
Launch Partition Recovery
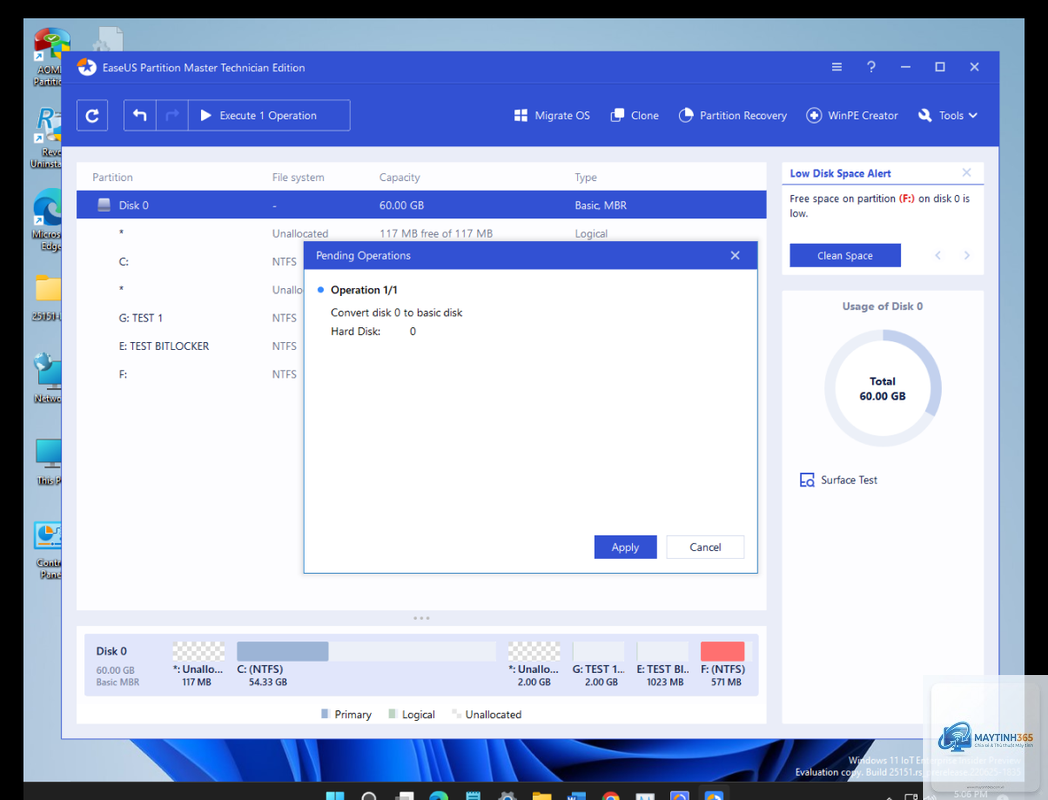coord(733,116)
